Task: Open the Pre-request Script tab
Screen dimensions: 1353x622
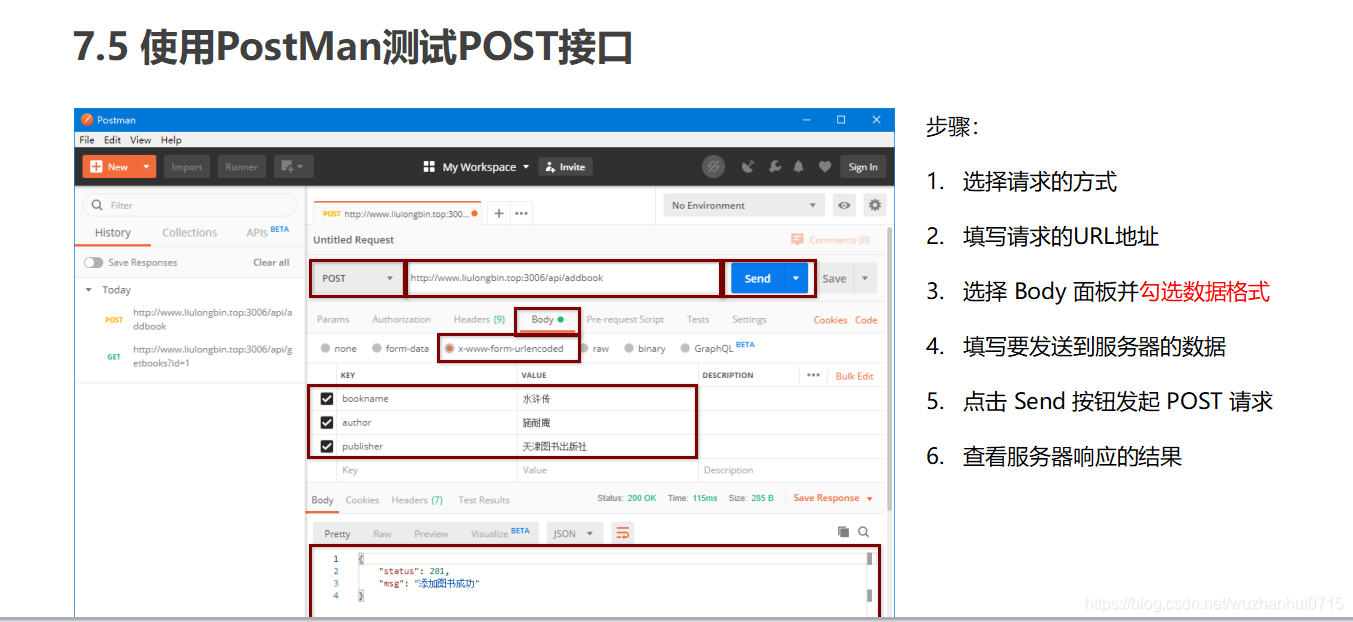Action: tap(625, 319)
